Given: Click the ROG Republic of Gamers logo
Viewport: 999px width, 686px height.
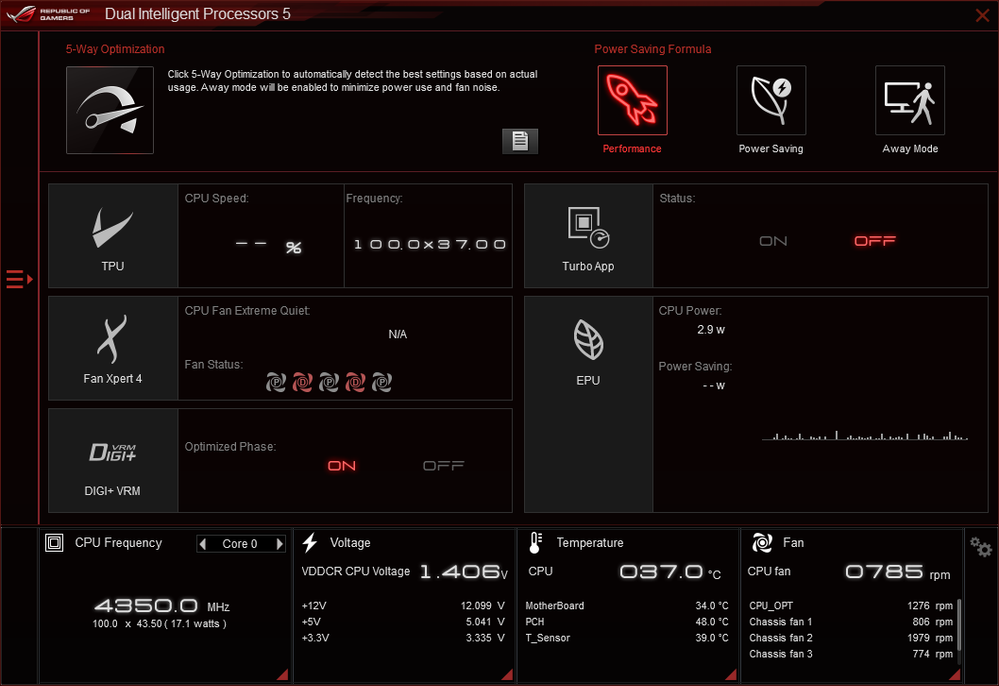Looking at the screenshot, I should tap(49, 14).
